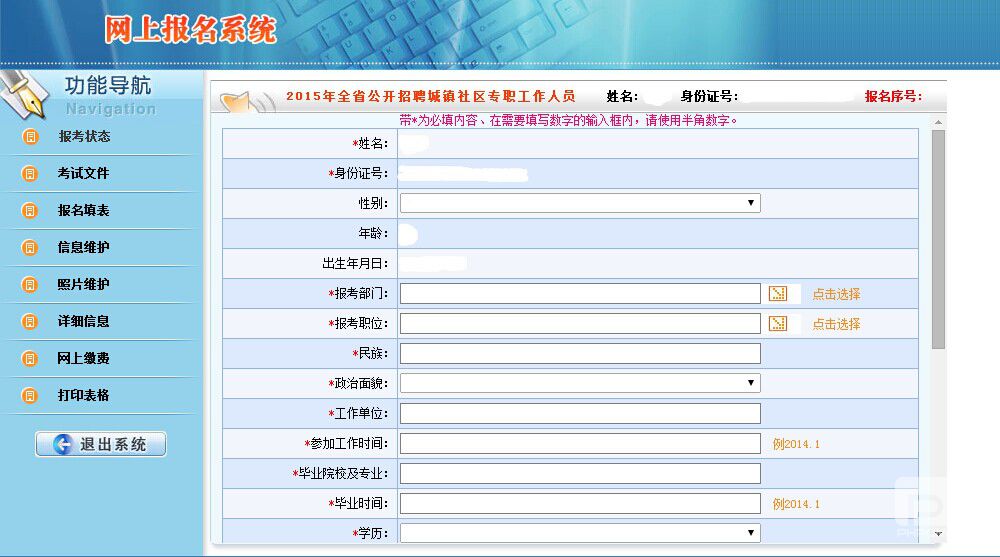Click the icon beside 照片维护

30,285
